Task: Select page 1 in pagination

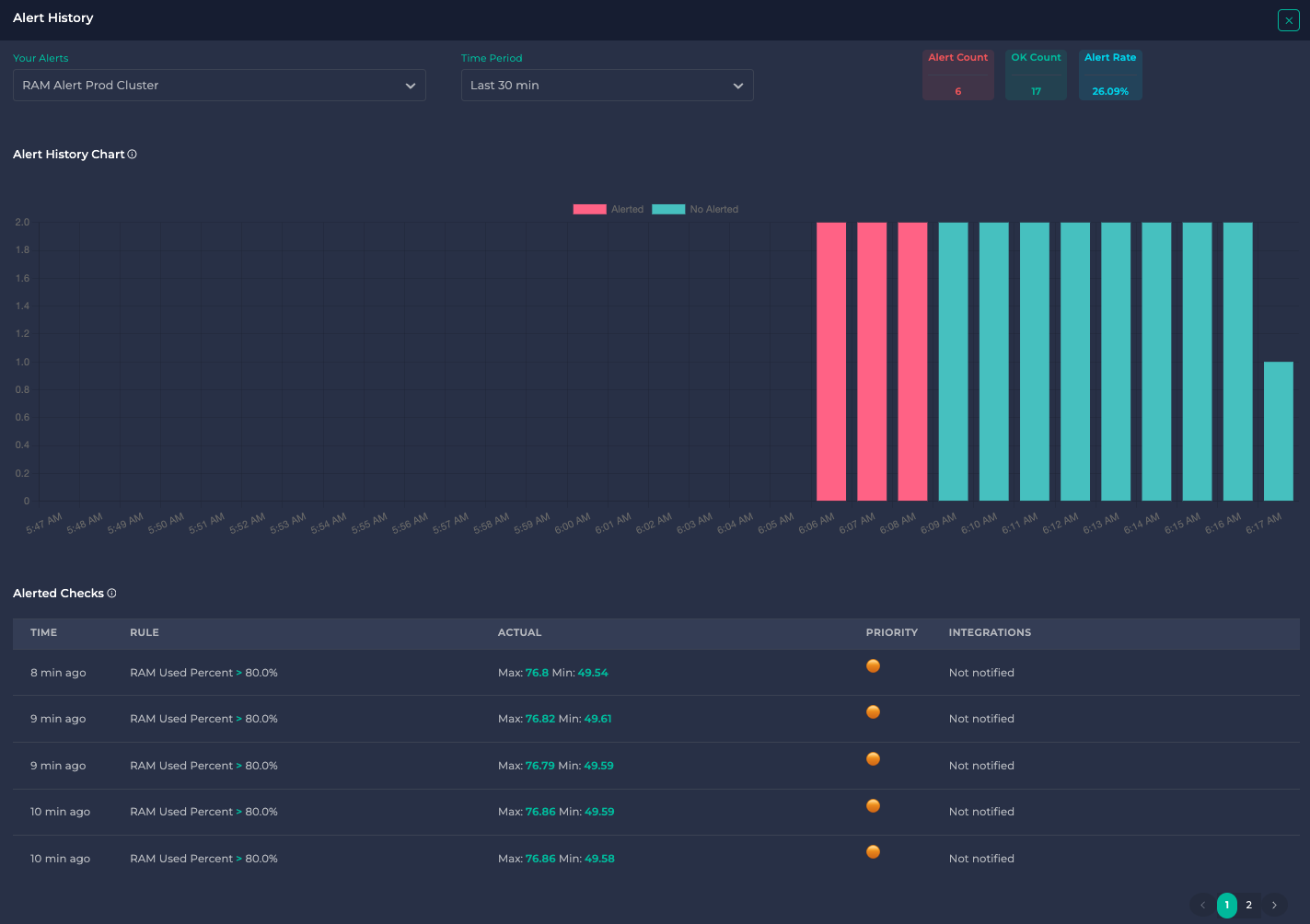Action: (x=1226, y=906)
